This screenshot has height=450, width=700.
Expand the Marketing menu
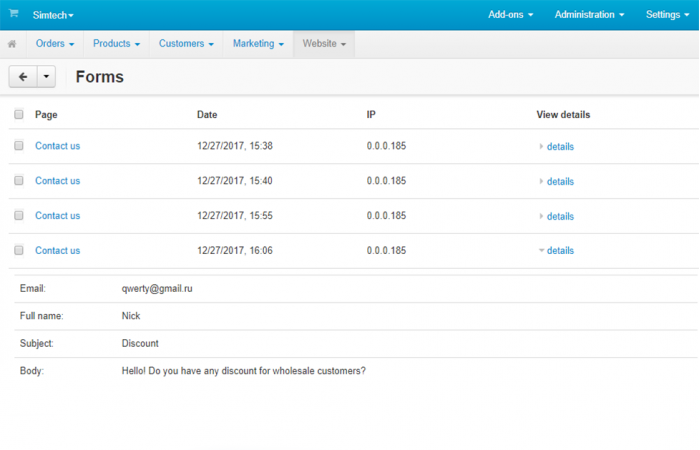tap(258, 44)
